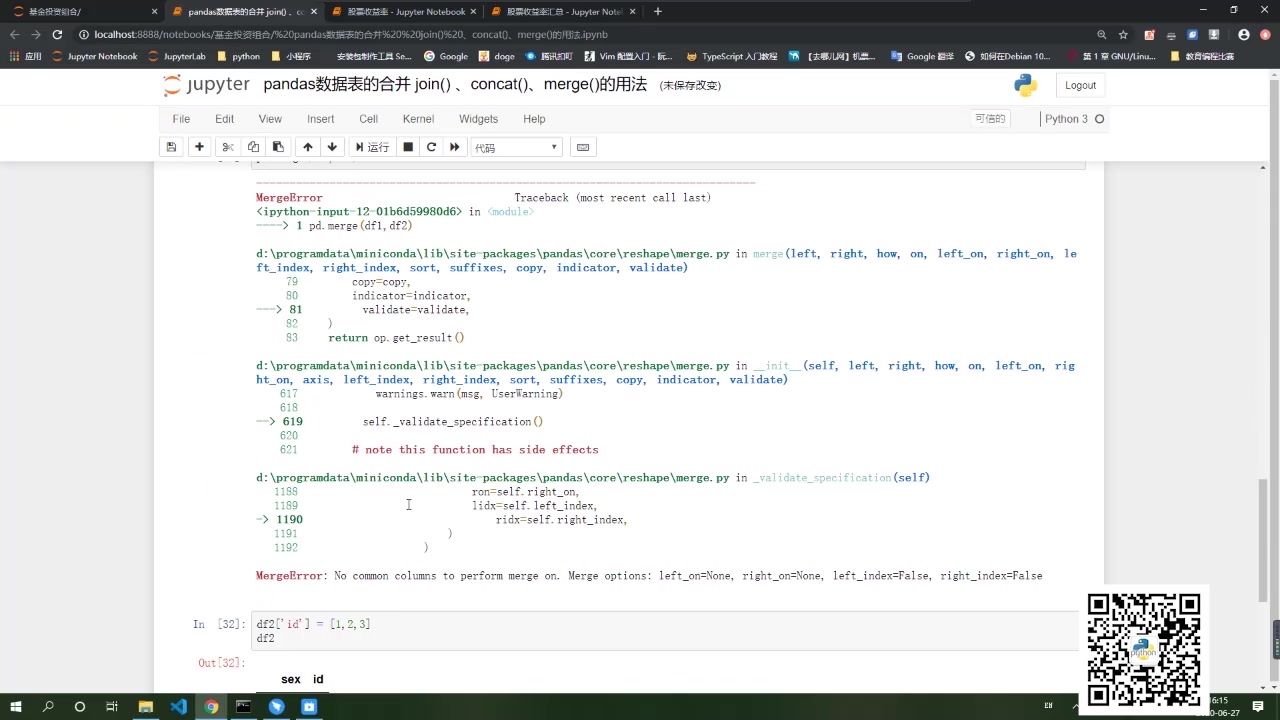Switch to the 股票收益率 notebook tab

click(x=400, y=11)
